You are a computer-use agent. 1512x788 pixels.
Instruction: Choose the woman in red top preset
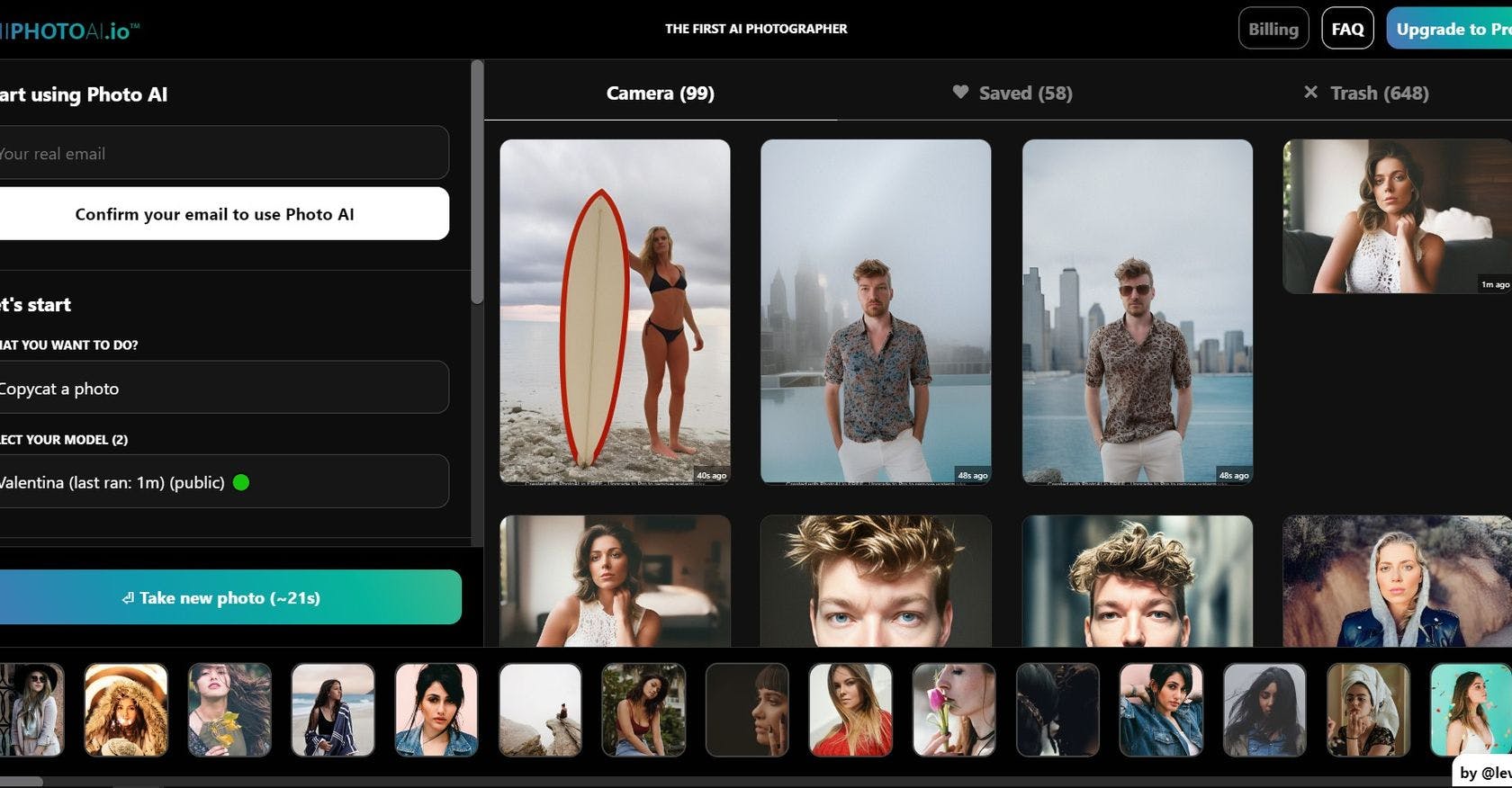pos(850,710)
